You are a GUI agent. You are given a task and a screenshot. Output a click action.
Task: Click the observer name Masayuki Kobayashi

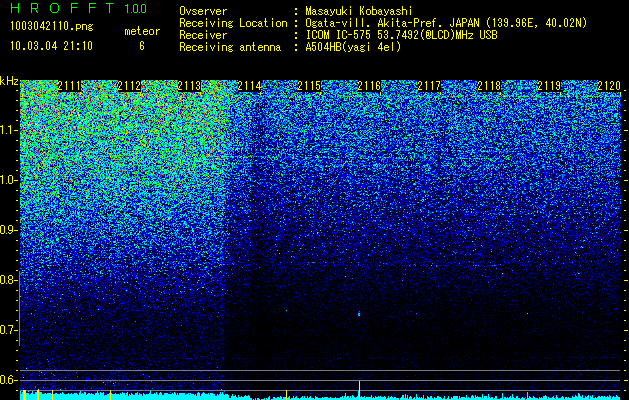[x=359, y=11]
